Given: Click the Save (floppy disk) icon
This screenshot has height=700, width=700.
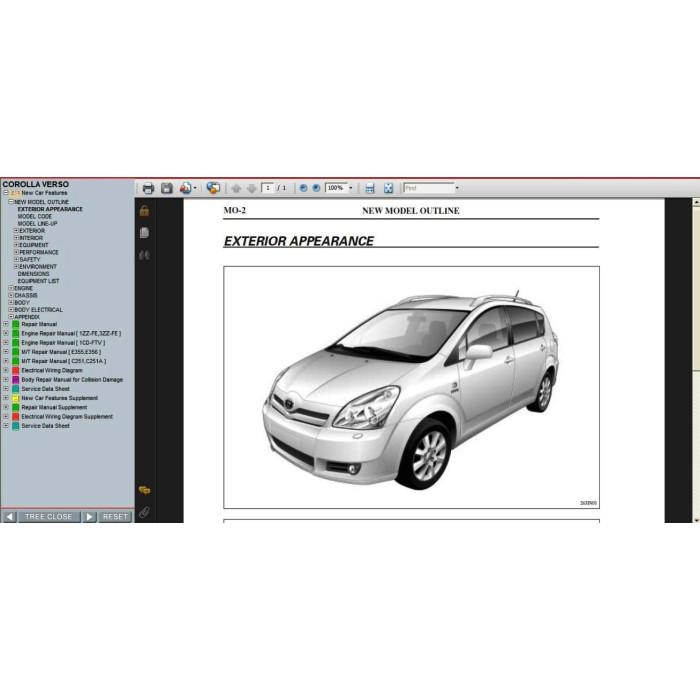Looking at the screenshot, I should click(167, 188).
